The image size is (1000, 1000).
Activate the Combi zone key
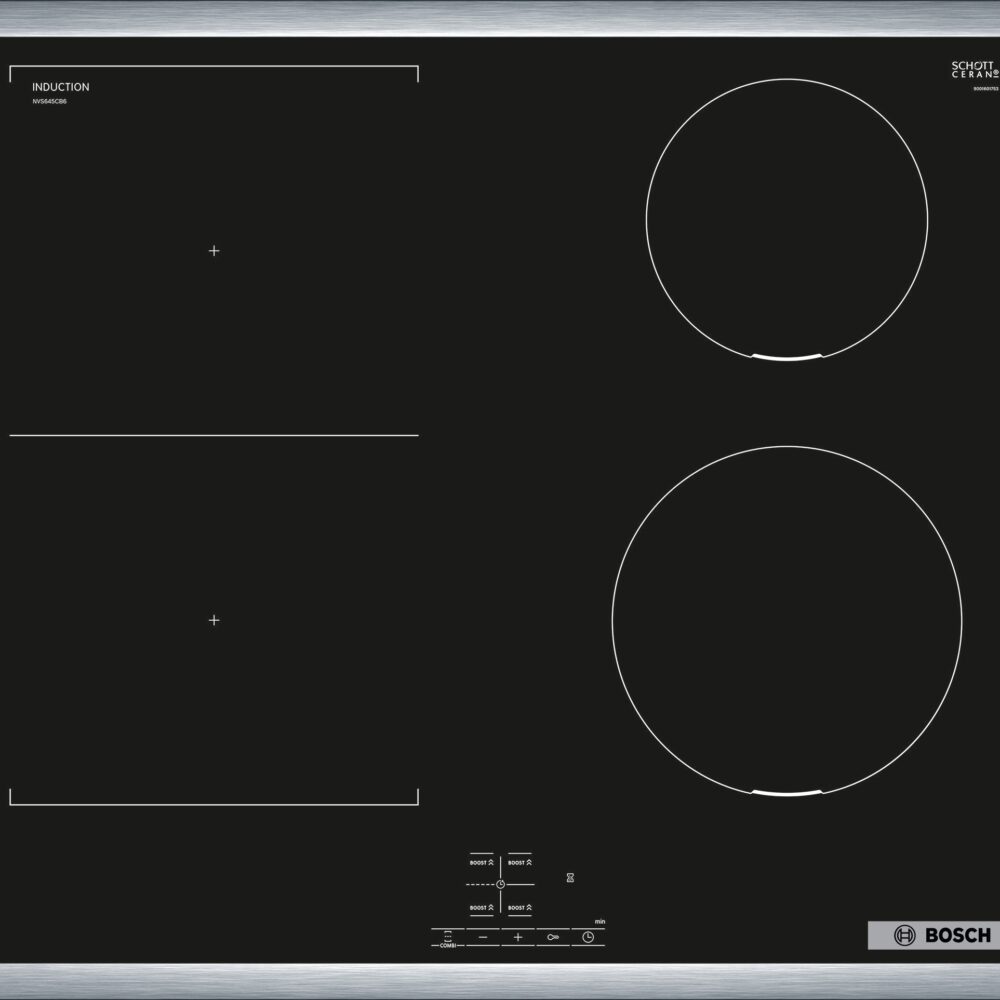[x=448, y=938]
